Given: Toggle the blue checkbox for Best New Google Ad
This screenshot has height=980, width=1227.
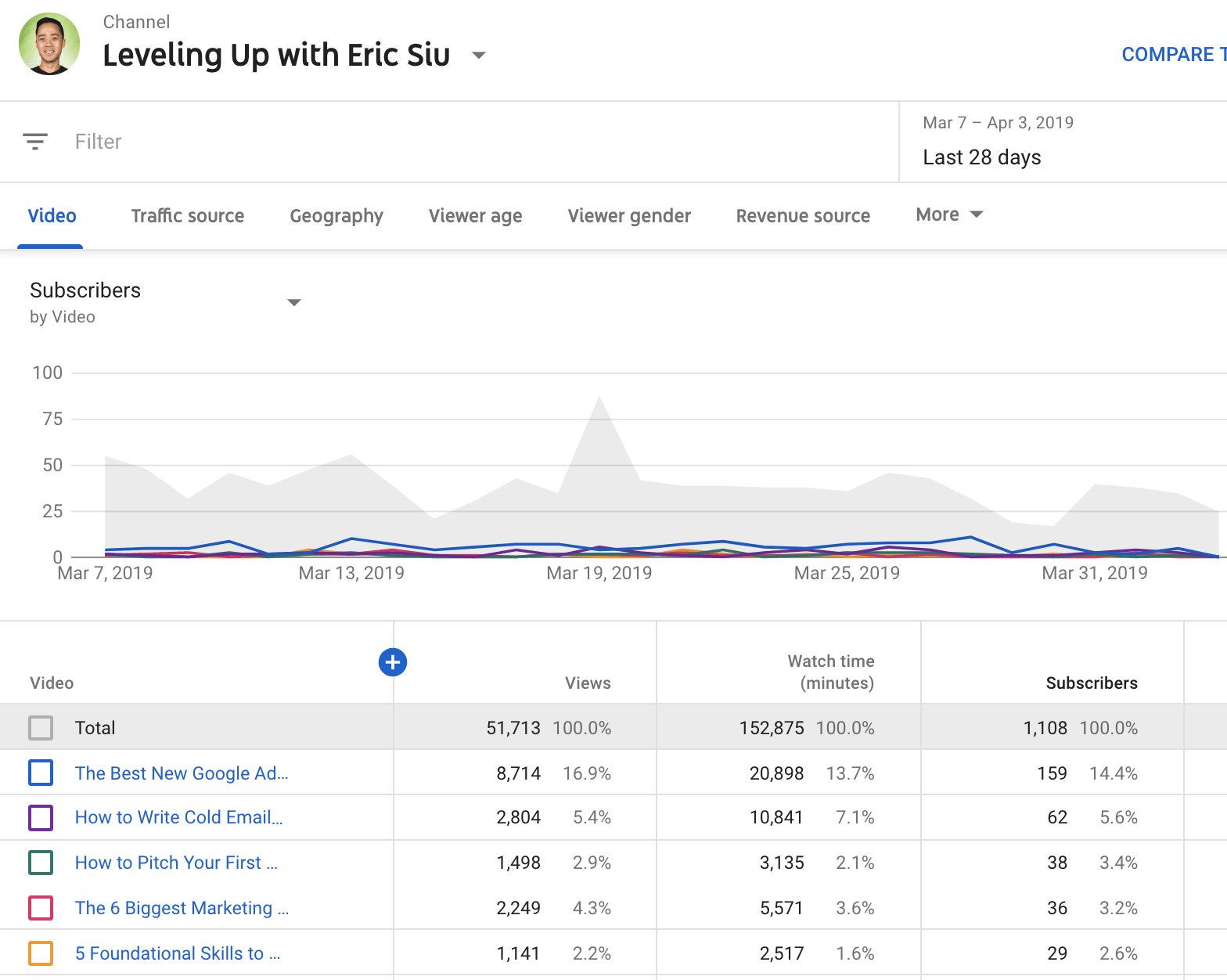Looking at the screenshot, I should (x=41, y=773).
